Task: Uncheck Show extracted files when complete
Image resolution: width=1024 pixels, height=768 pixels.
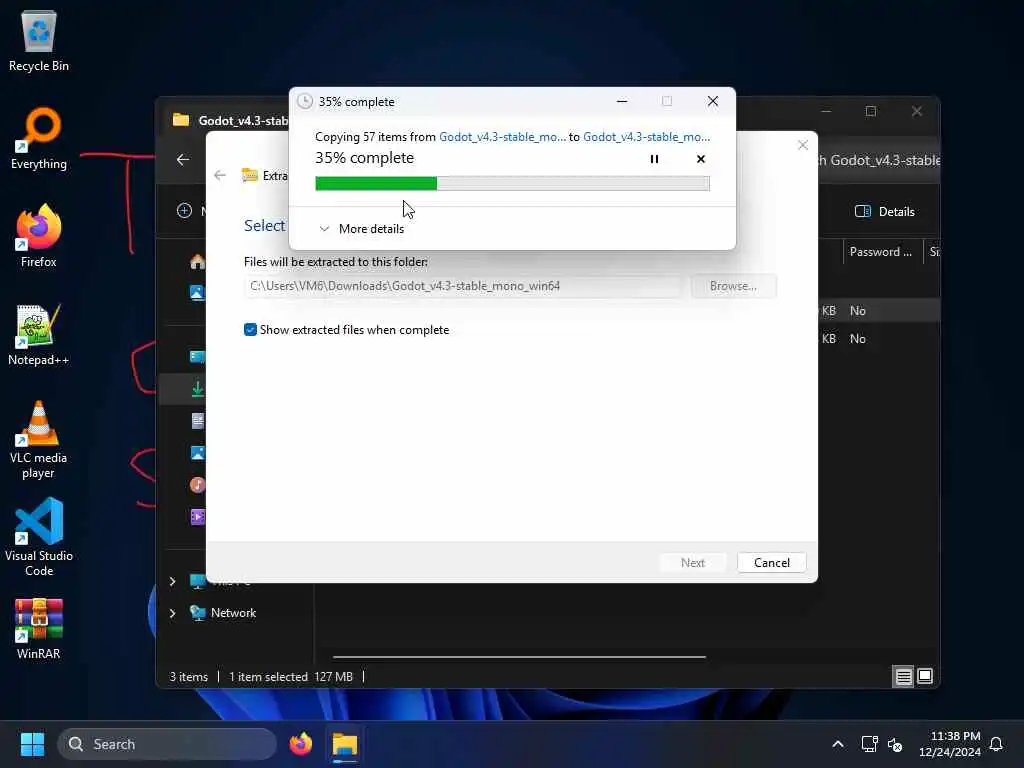Action: pos(250,330)
